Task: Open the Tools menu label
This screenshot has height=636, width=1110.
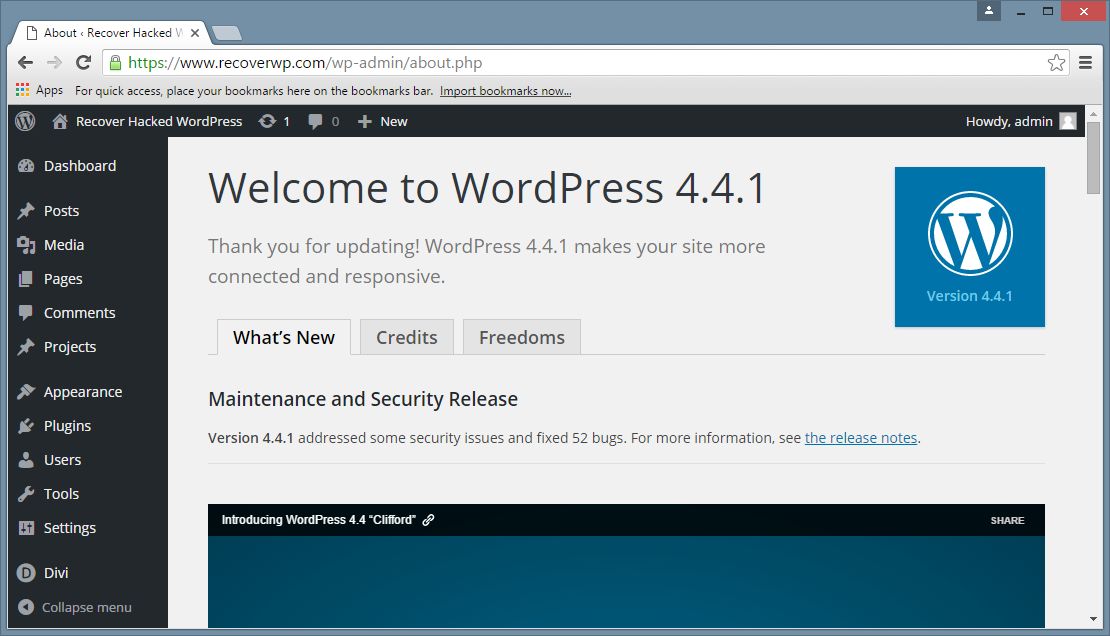Action: coord(62,494)
